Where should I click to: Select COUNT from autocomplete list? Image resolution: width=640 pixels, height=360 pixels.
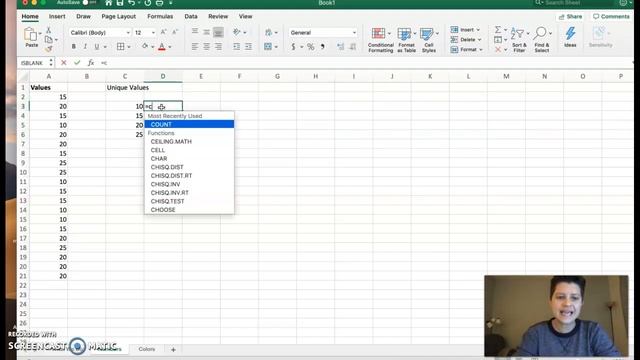189,124
